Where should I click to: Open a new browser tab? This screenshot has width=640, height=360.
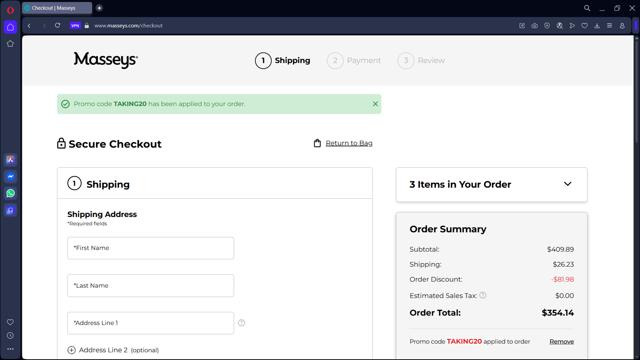point(99,8)
